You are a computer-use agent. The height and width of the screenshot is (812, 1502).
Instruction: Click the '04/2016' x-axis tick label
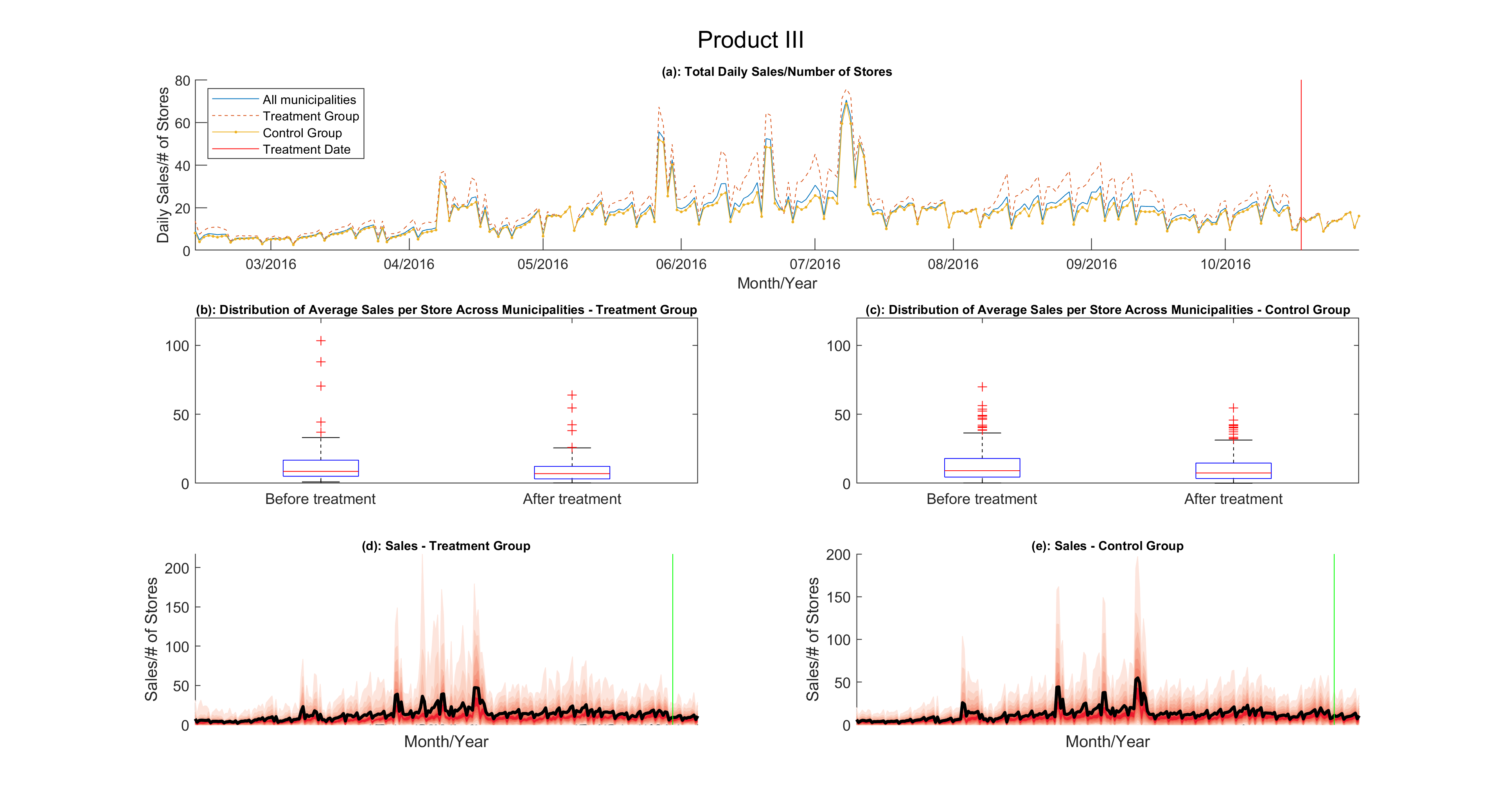409,264
